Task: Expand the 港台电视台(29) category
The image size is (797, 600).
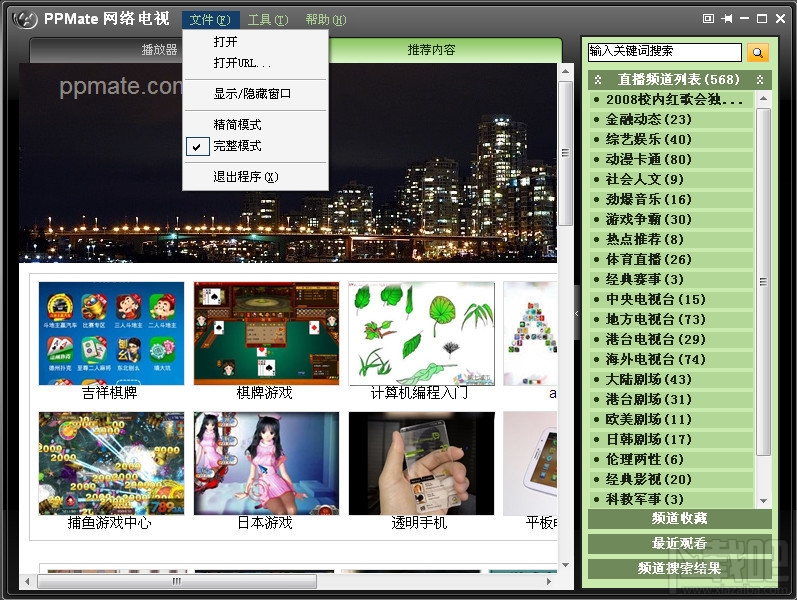Action: click(671, 340)
